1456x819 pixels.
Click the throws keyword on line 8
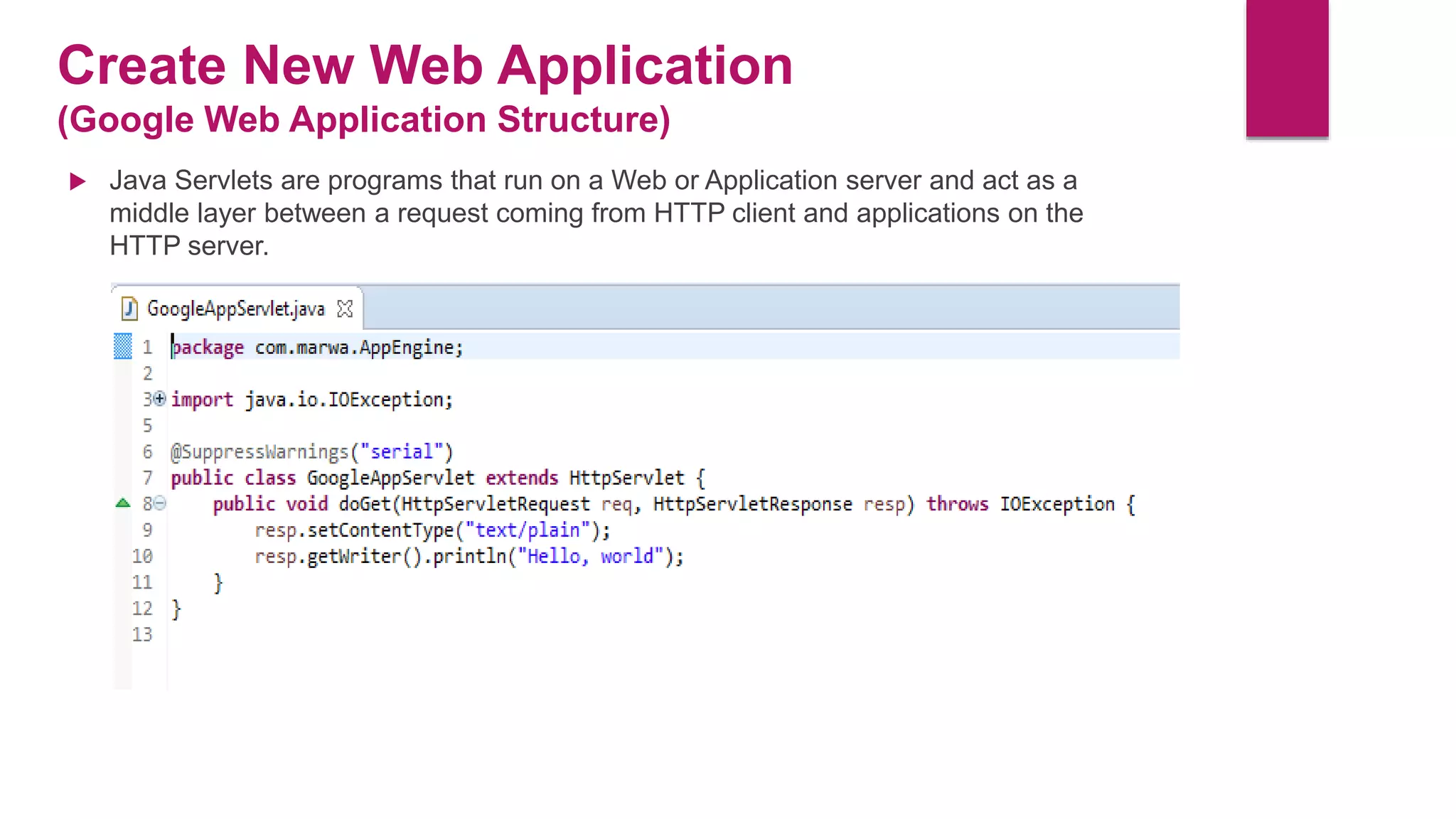957,504
